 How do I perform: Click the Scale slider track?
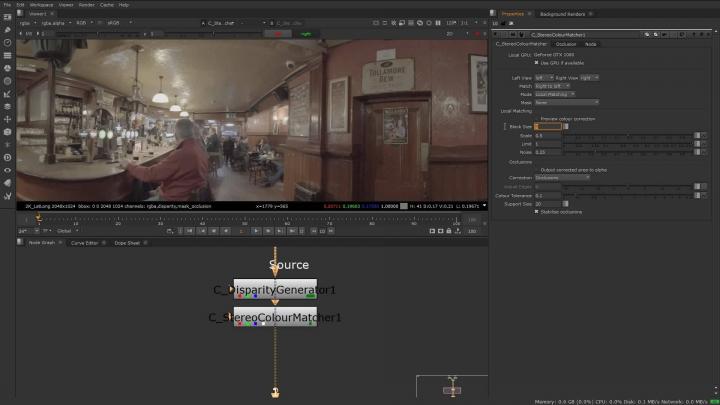[630, 135]
